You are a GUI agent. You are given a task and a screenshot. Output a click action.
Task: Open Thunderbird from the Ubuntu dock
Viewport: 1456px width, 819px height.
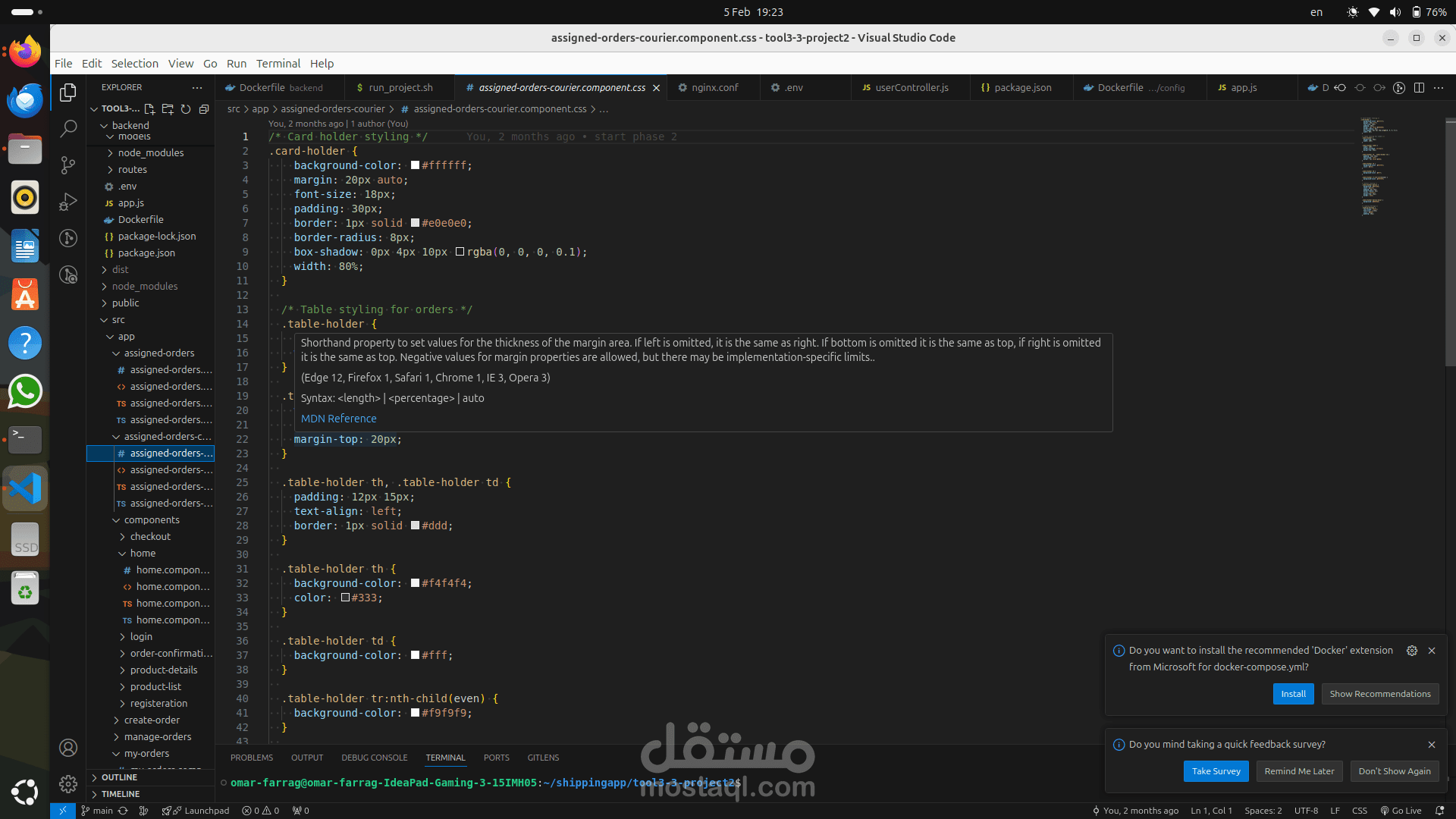pos(25,100)
